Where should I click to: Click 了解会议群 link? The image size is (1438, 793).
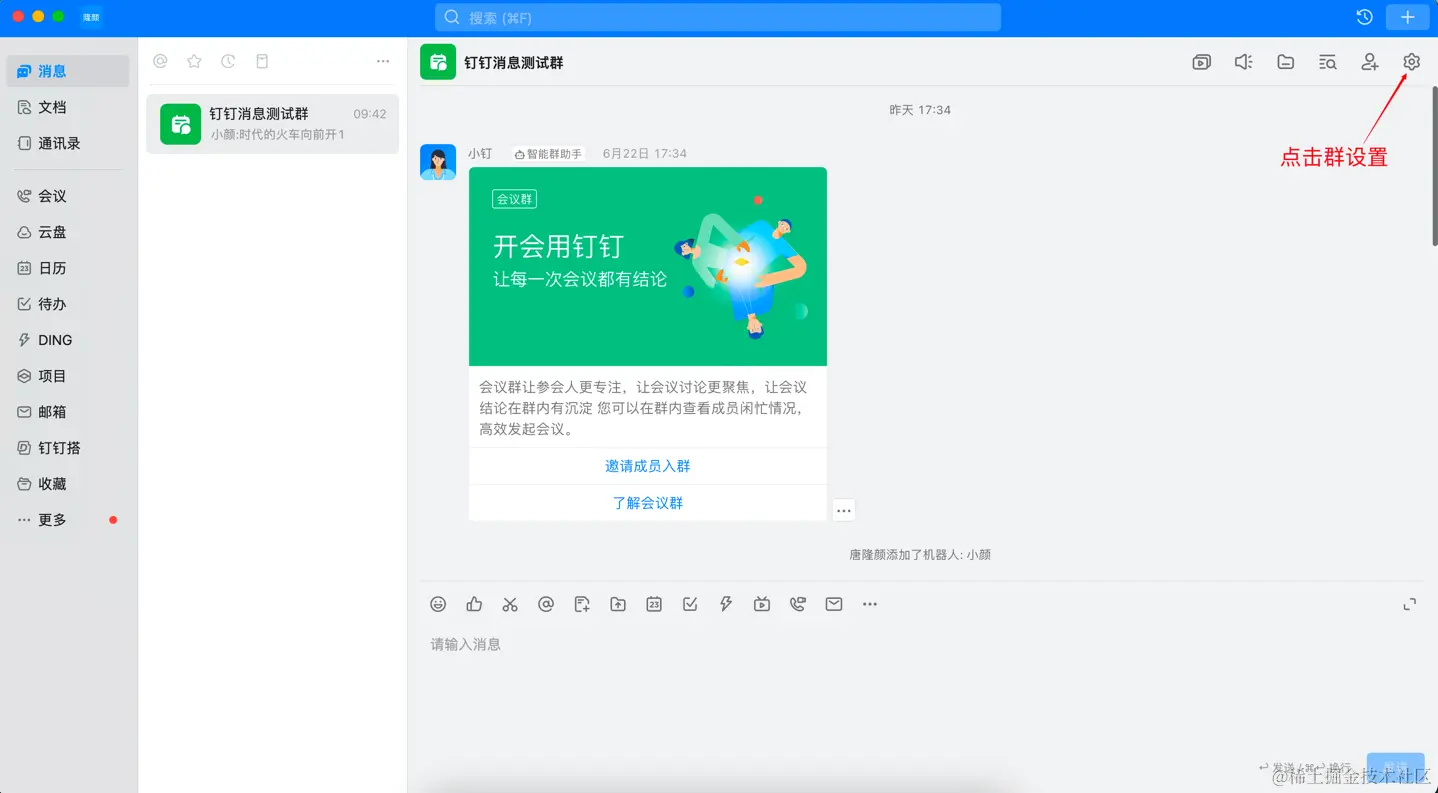point(648,503)
